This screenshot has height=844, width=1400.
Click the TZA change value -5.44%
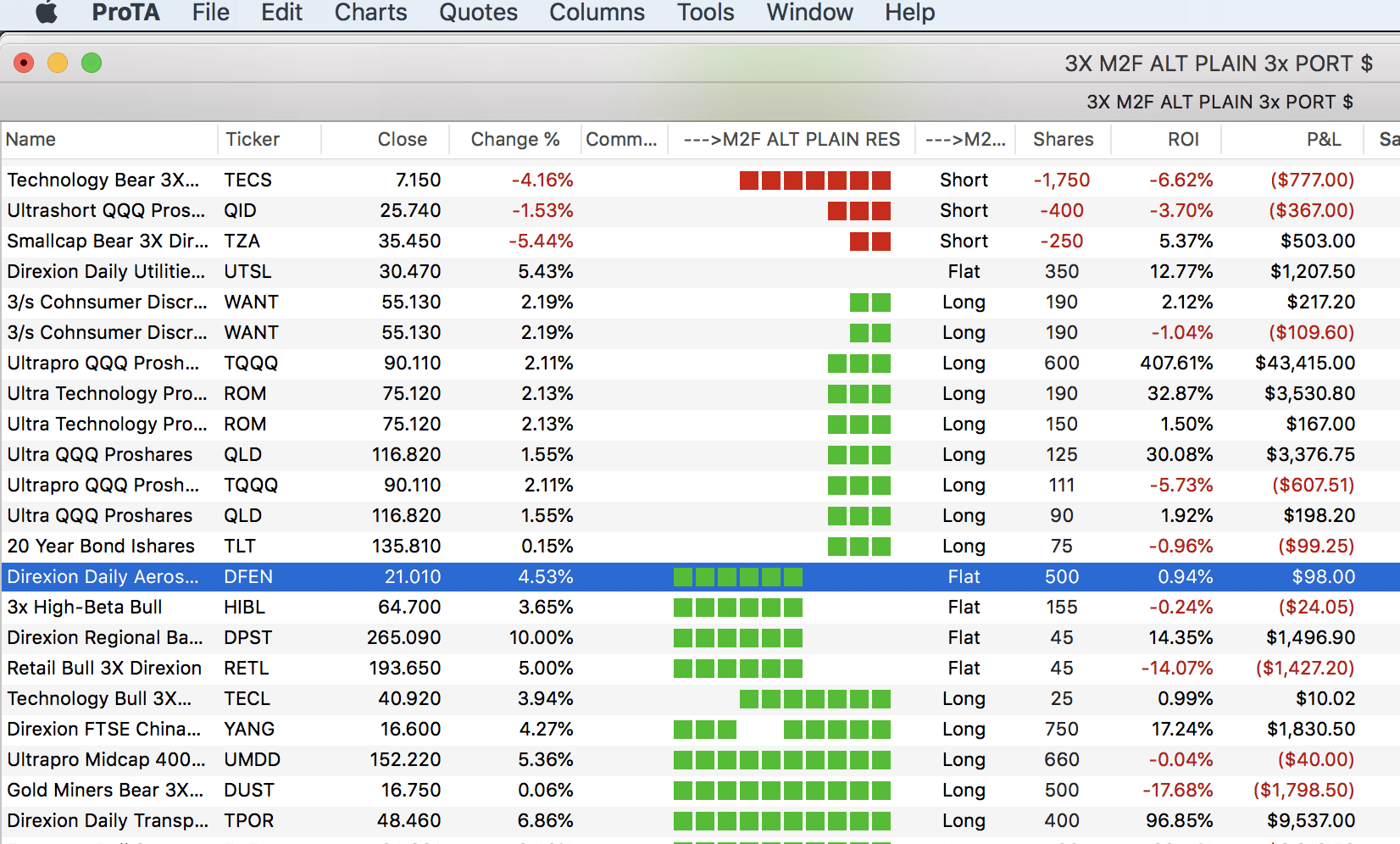click(541, 242)
